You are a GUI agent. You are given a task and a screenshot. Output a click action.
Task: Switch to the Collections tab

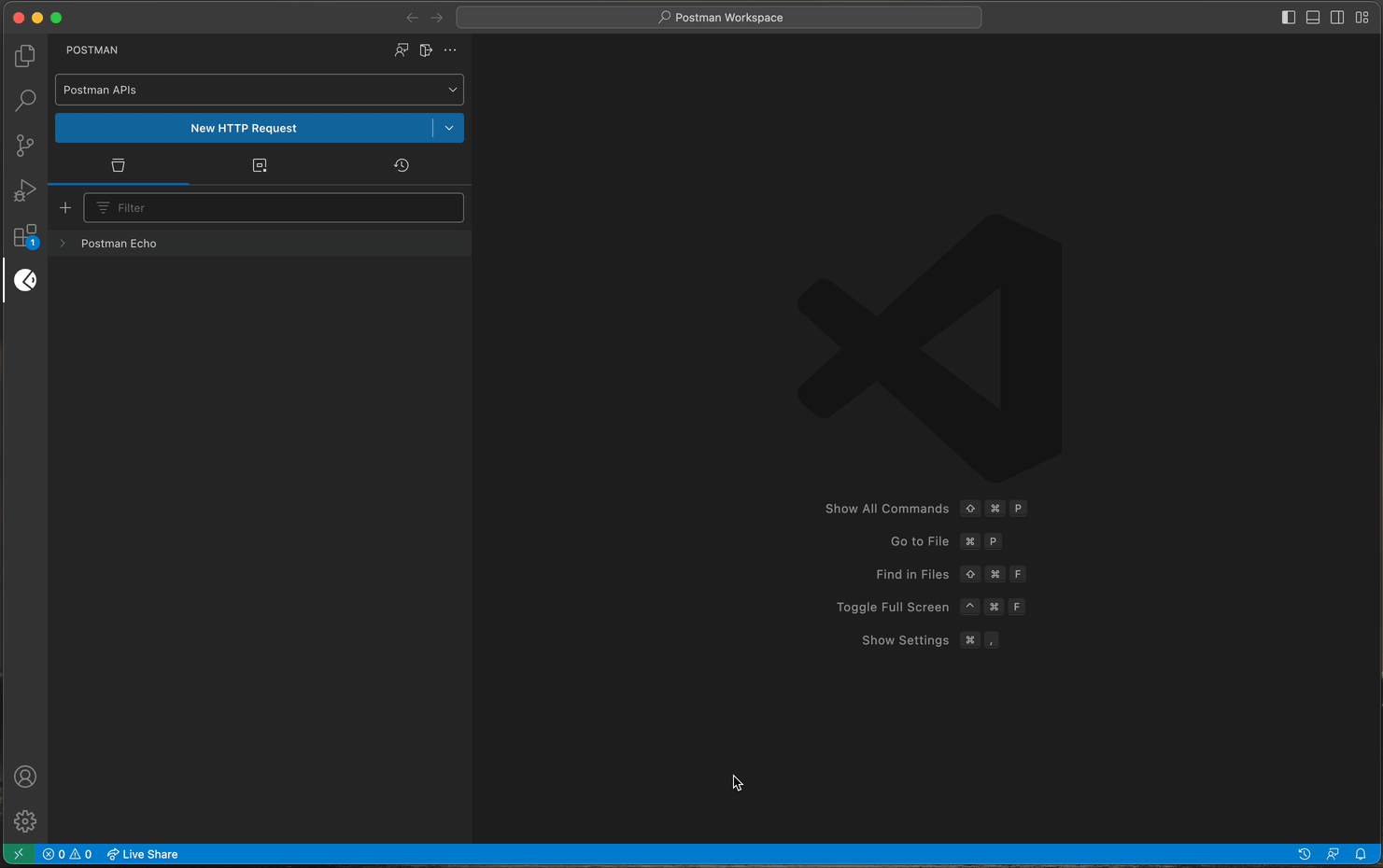pos(118,164)
